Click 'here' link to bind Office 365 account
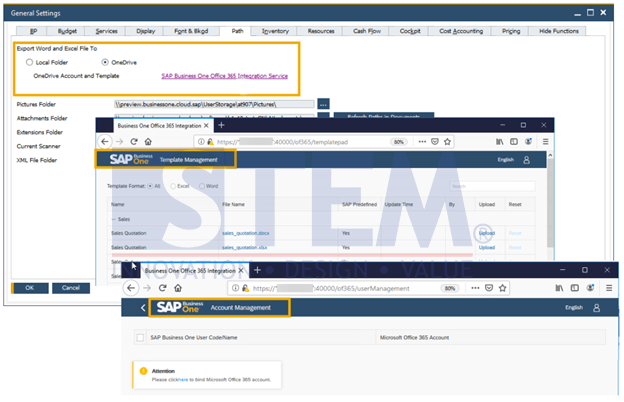Image resolution: width=624 pixels, height=402 pixels. 183,380
